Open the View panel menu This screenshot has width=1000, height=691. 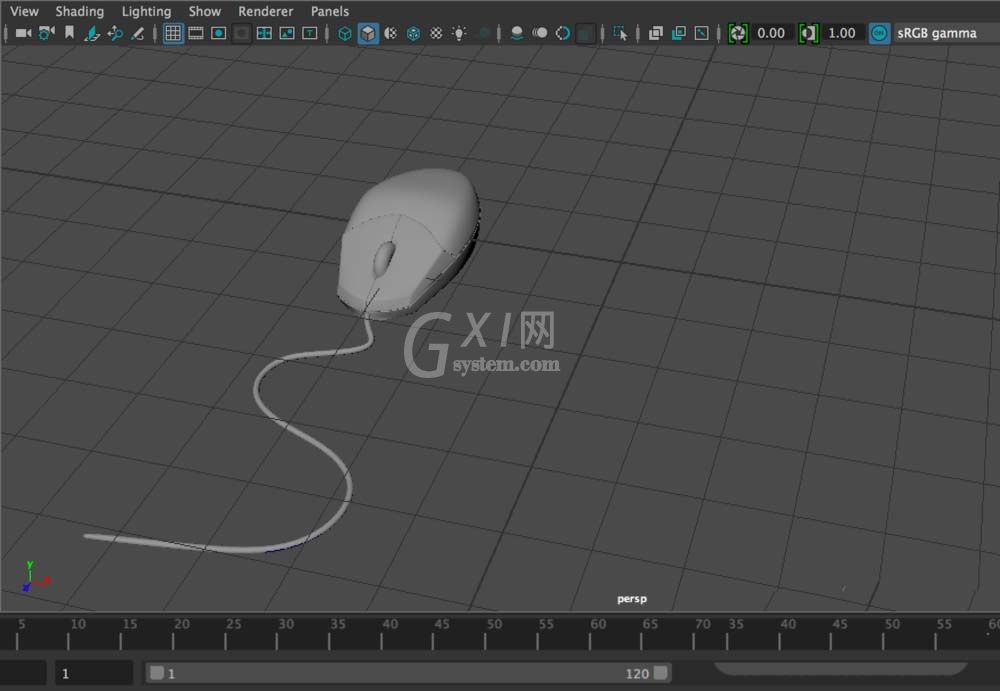click(x=24, y=11)
